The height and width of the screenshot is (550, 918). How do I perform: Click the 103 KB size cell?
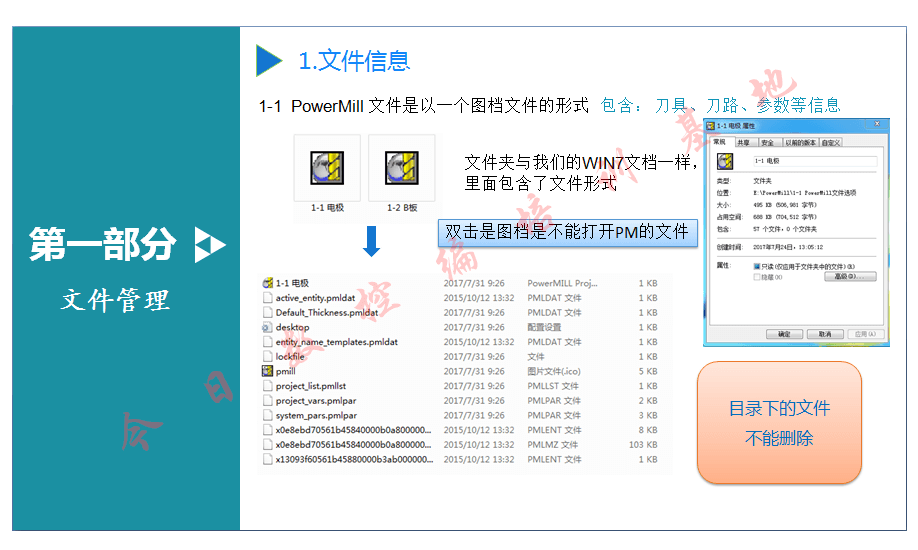click(643, 445)
